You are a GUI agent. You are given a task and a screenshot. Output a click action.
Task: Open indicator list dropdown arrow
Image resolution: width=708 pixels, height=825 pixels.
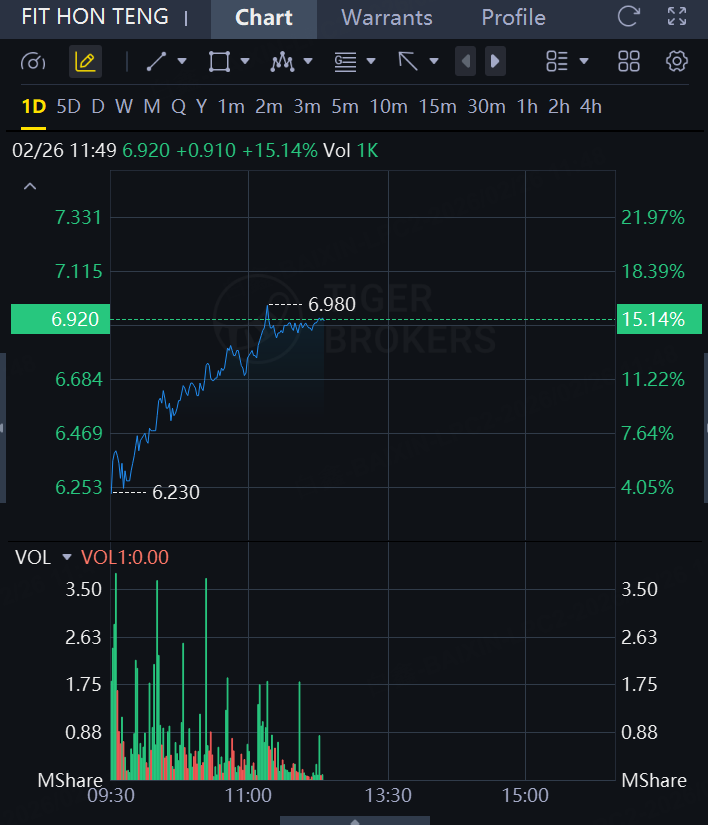[x=583, y=62]
